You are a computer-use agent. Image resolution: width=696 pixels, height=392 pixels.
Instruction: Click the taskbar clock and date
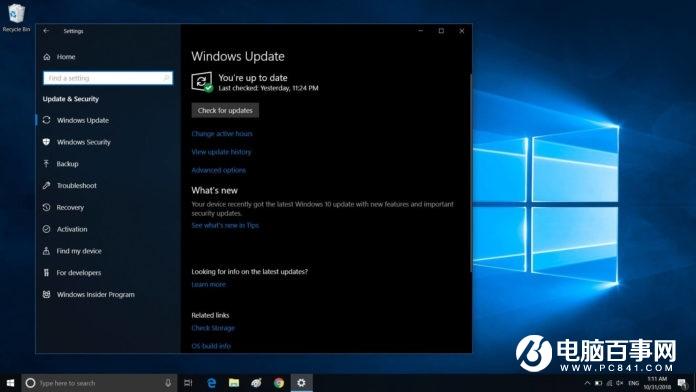tap(657, 383)
